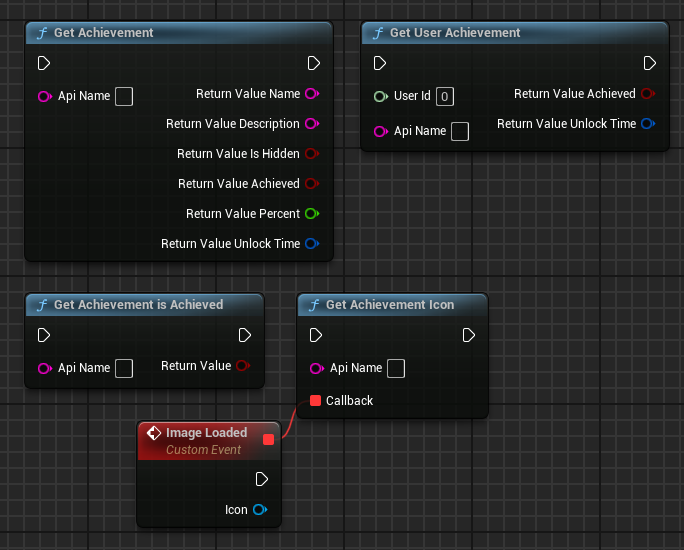Click Api Name field in Get Achievement Icon
Viewport: 684px width, 550px height.
tap(396, 369)
